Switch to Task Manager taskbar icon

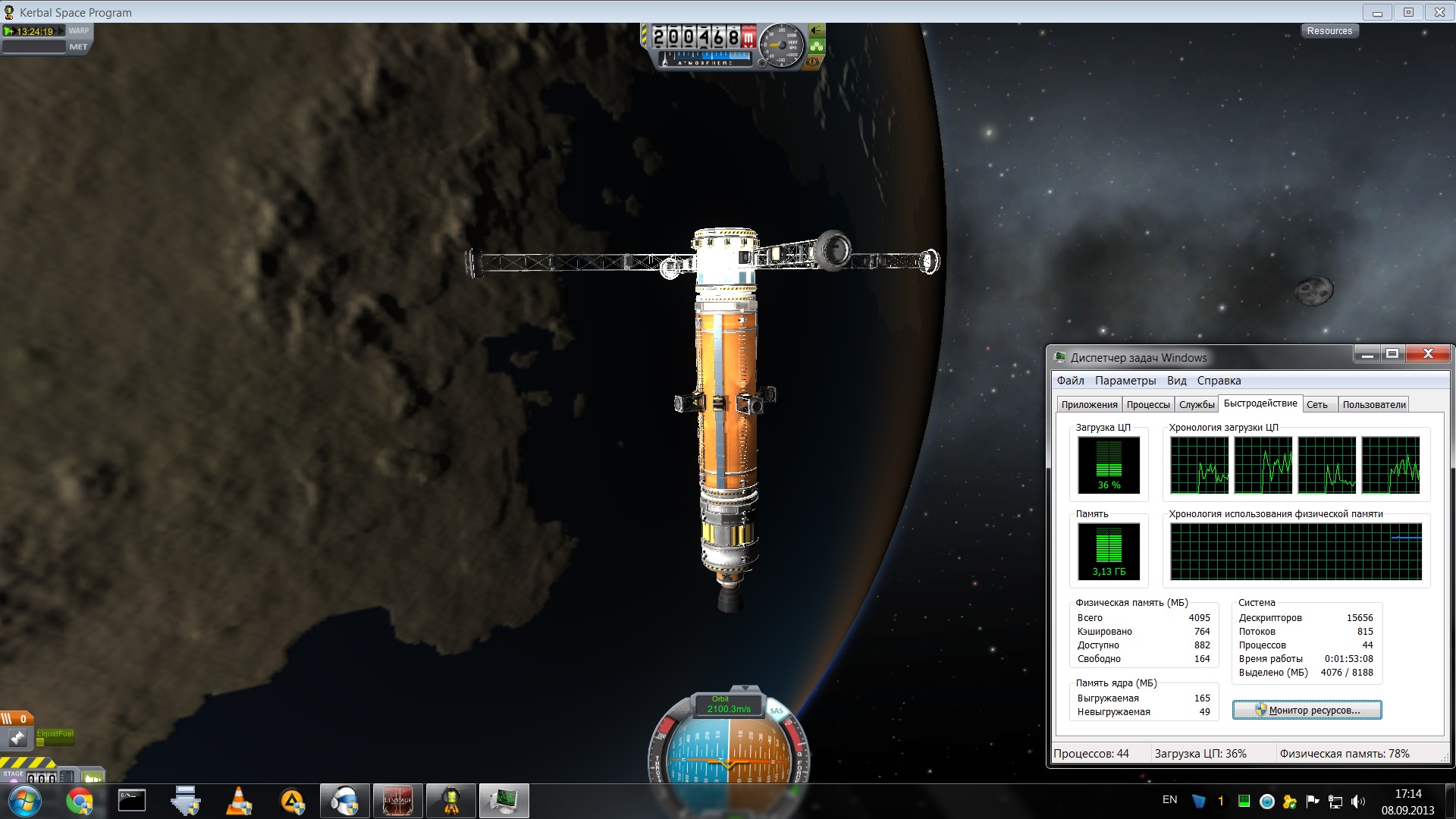click(504, 801)
